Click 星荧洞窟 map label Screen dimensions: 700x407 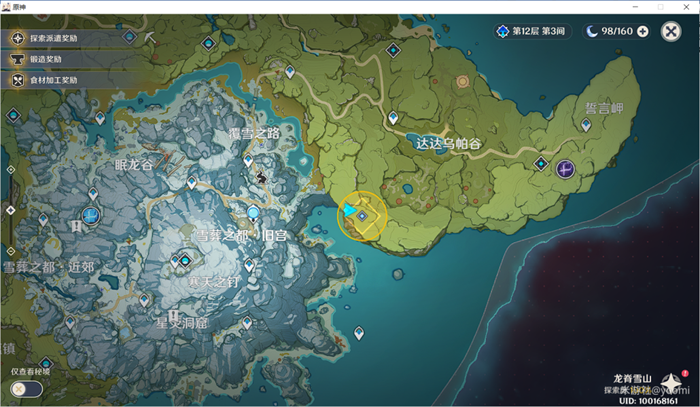[x=181, y=323]
